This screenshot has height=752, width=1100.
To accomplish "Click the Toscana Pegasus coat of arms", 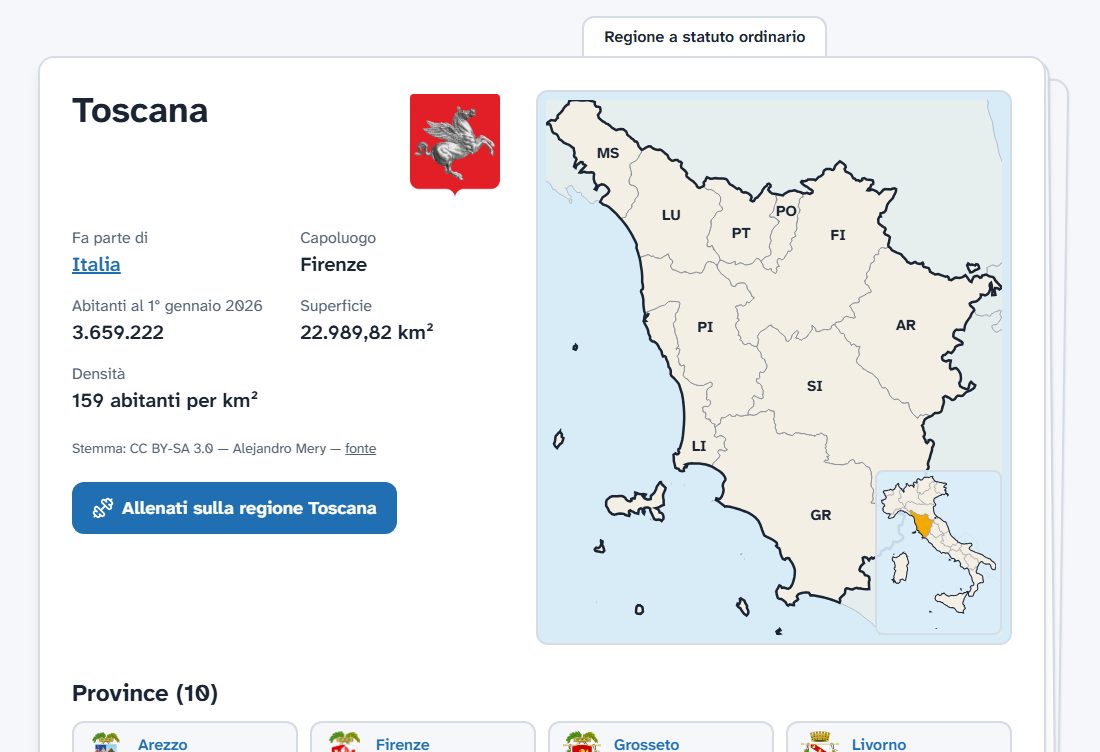I will (455, 143).
